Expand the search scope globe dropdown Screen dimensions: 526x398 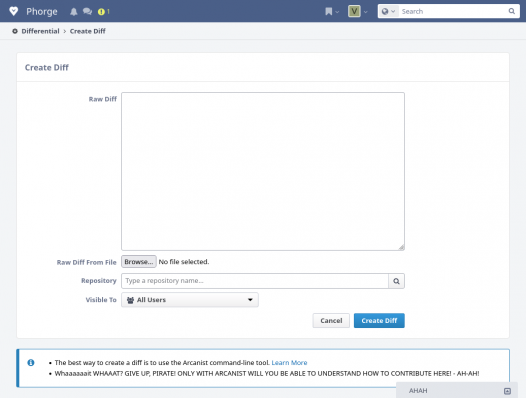pos(388,11)
